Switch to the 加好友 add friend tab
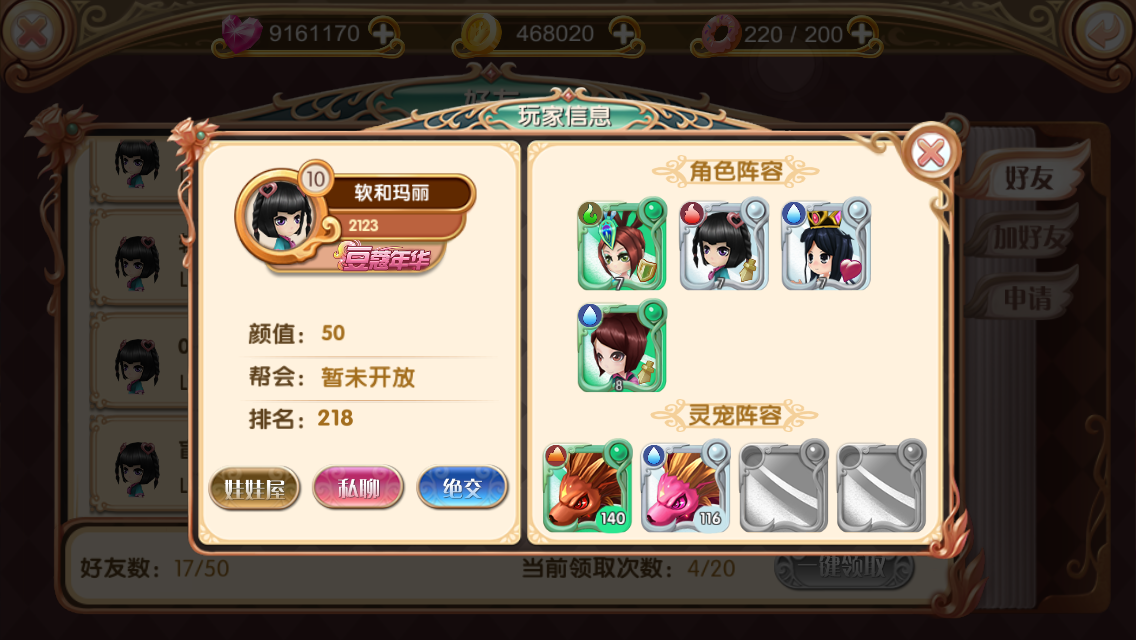This screenshot has height=640, width=1136. coord(1027,238)
